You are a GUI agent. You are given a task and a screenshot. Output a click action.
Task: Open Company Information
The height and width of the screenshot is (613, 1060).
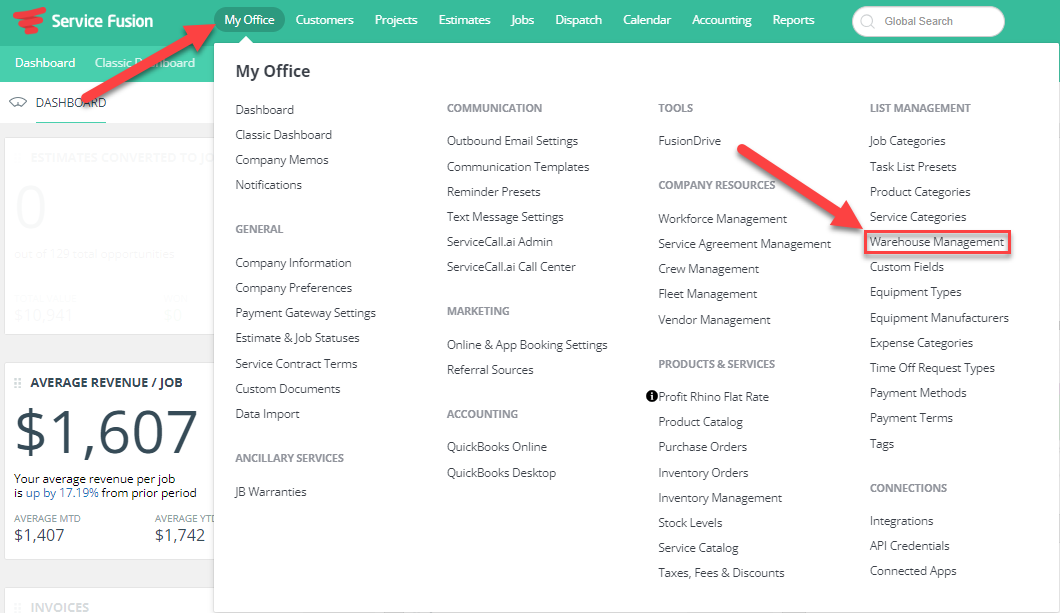[x=293, y=263]
